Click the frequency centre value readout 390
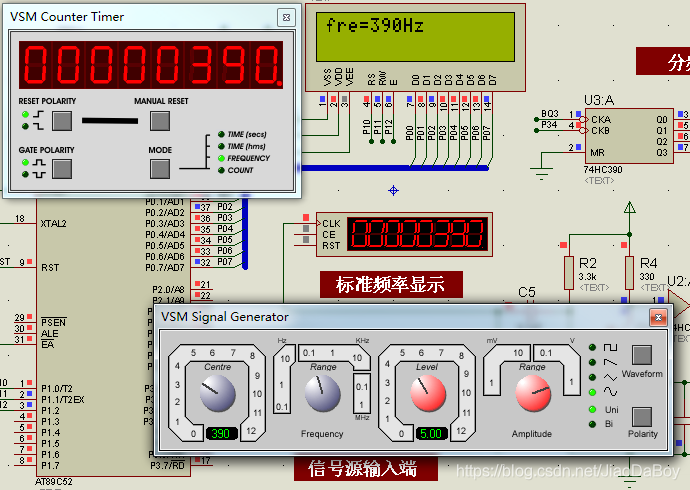 [219, 433]
